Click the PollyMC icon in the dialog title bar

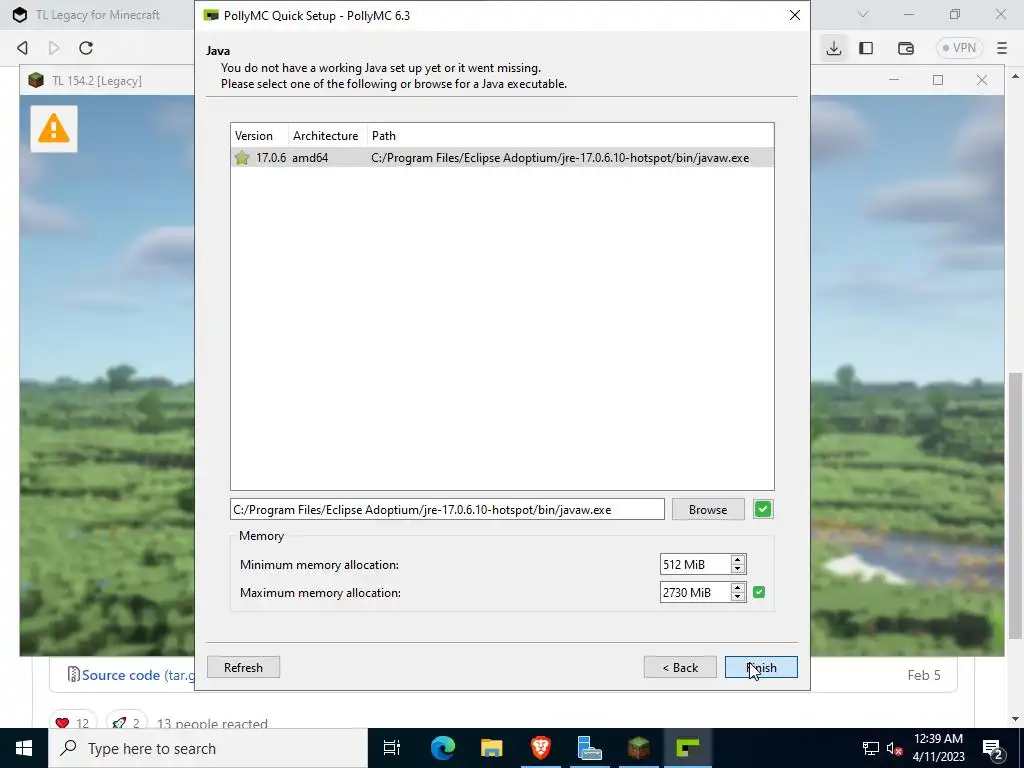pos(211,15)
